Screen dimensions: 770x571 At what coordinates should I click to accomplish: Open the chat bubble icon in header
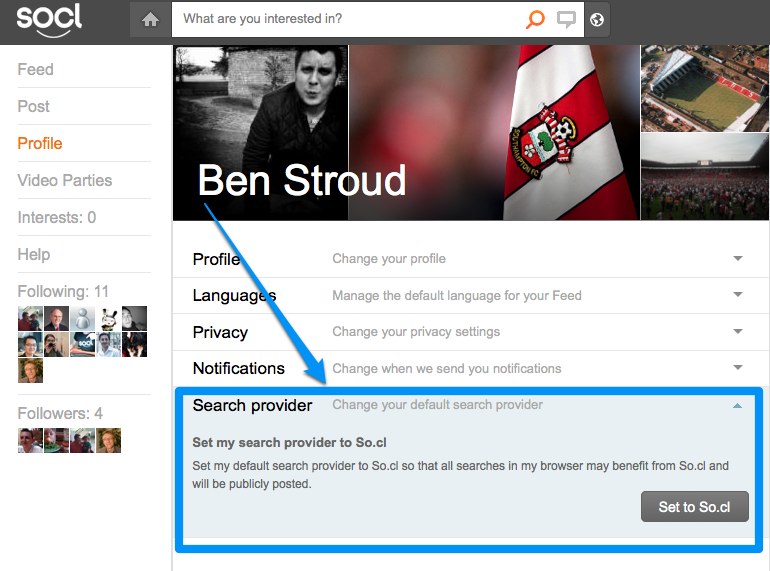567,19
